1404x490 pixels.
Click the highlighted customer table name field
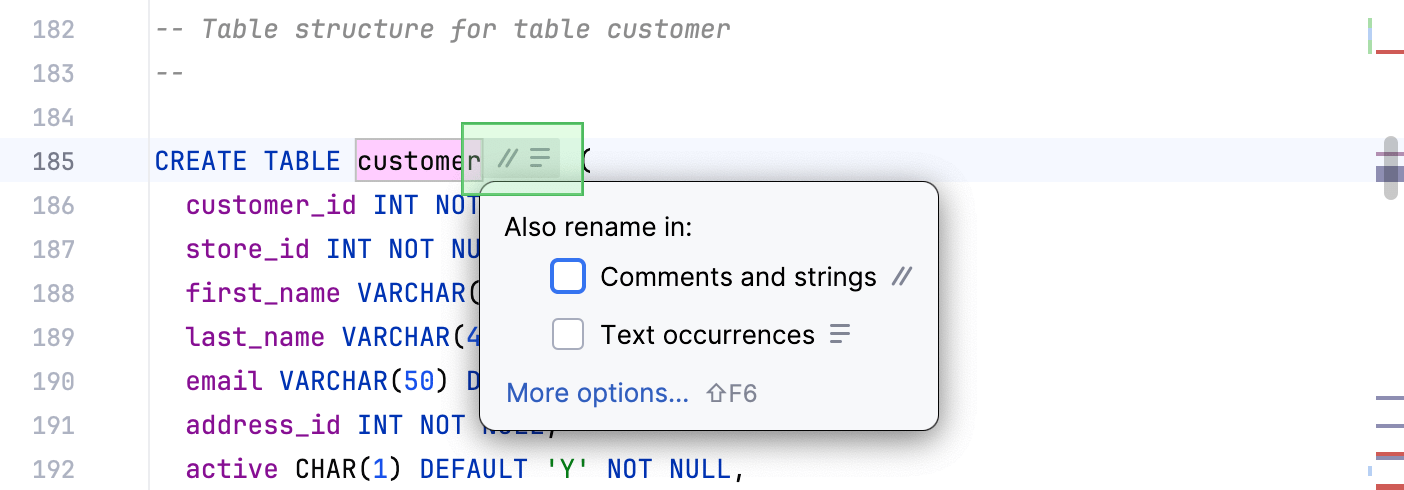point(418,161)
